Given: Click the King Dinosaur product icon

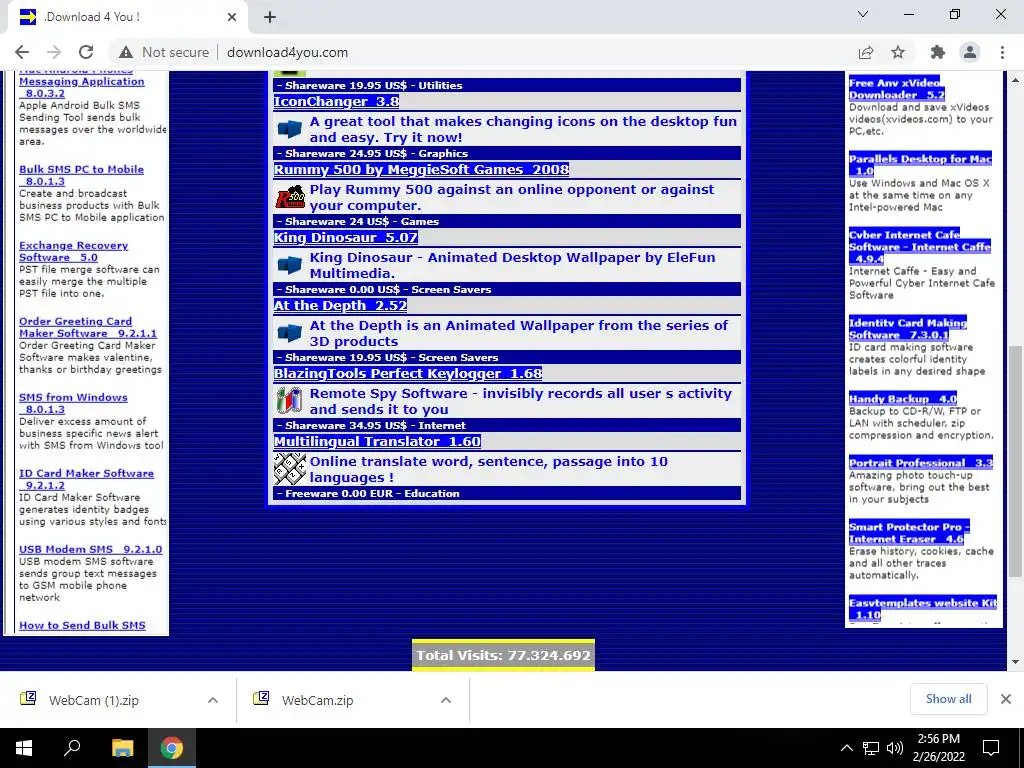Looking at the screenshot, I should click(x=289, y=265).
